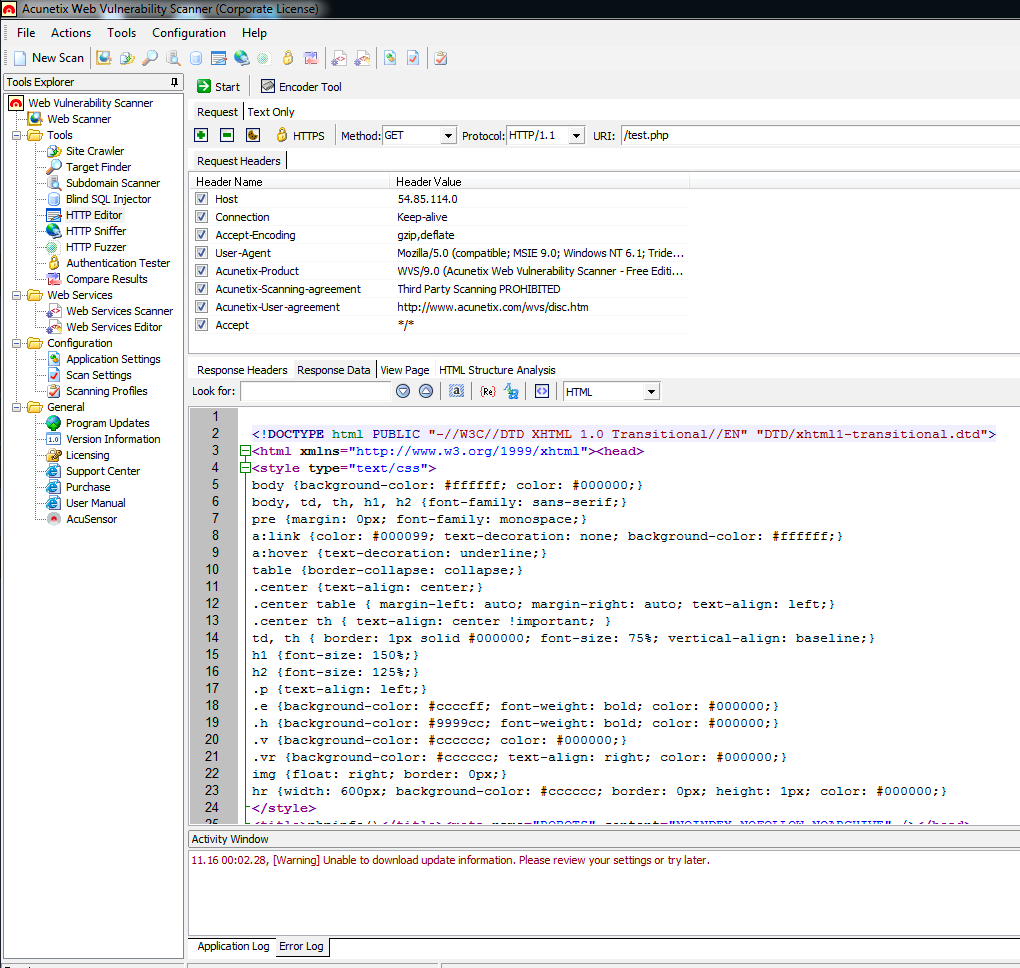
Task: Collapse the Web Services tree node
Action: [x=17, y=295]
